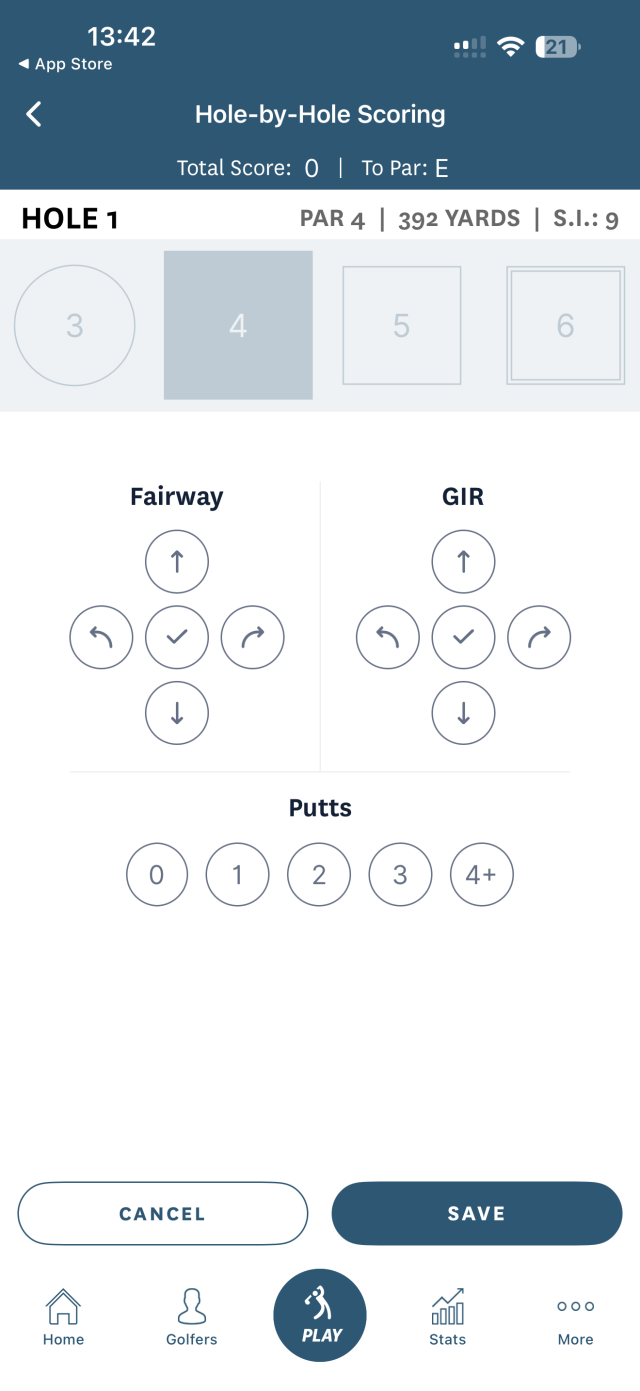This screenshot has width=640, height=1391.
Task: Select 2 putts
Action: [x=319, y=875]
